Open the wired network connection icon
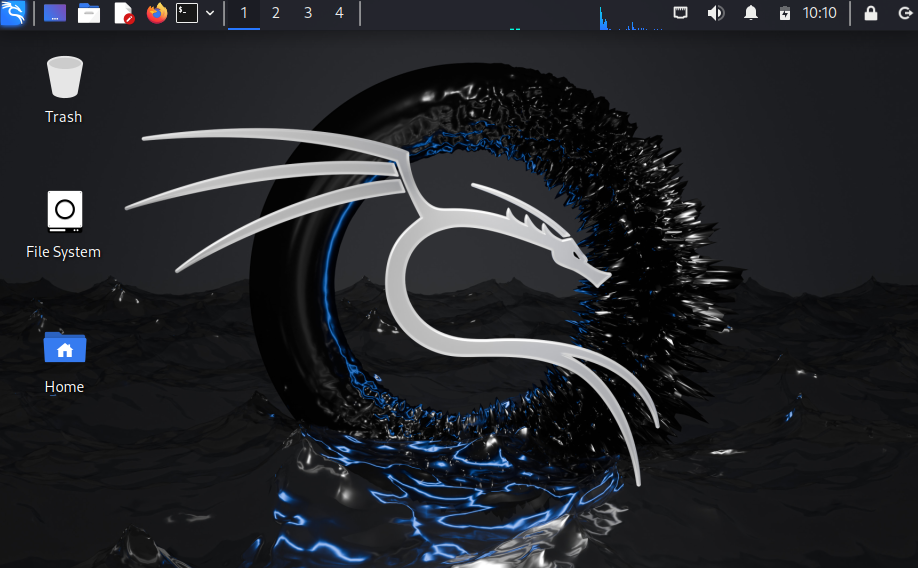Viewport: 918px width, 568px height. pos(680,12)
